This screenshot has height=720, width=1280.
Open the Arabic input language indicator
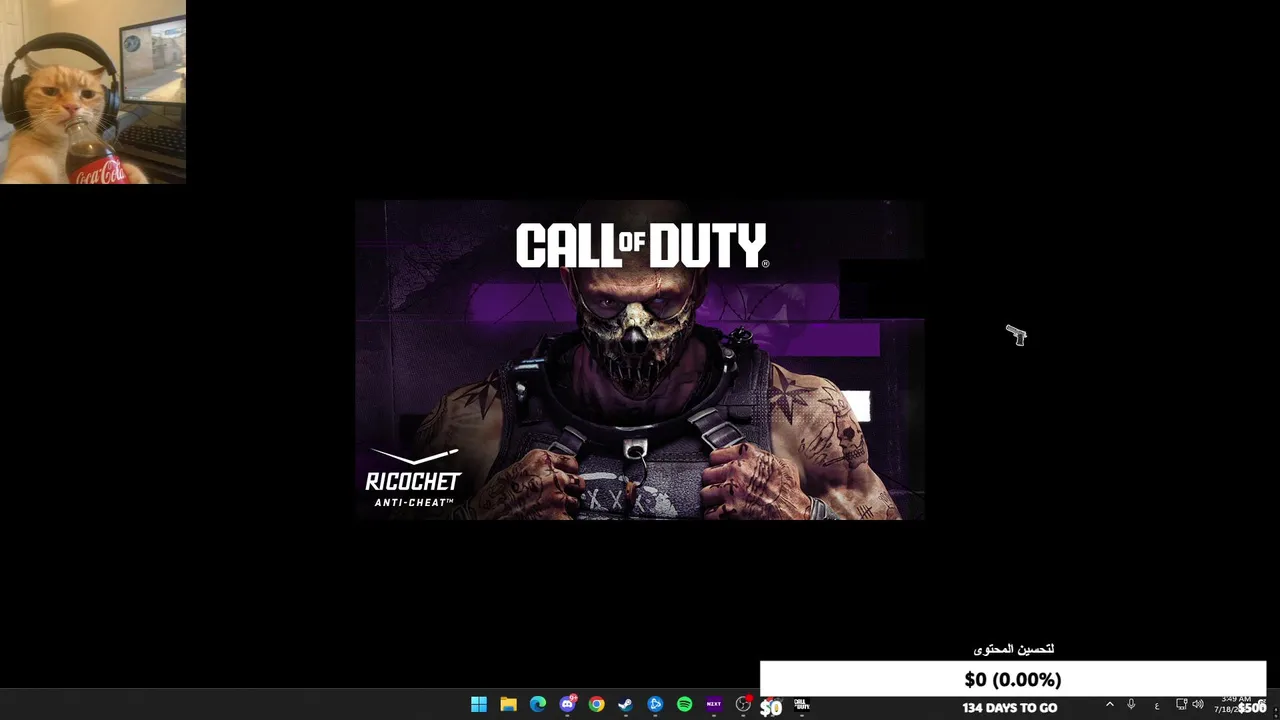(1157, 706)
